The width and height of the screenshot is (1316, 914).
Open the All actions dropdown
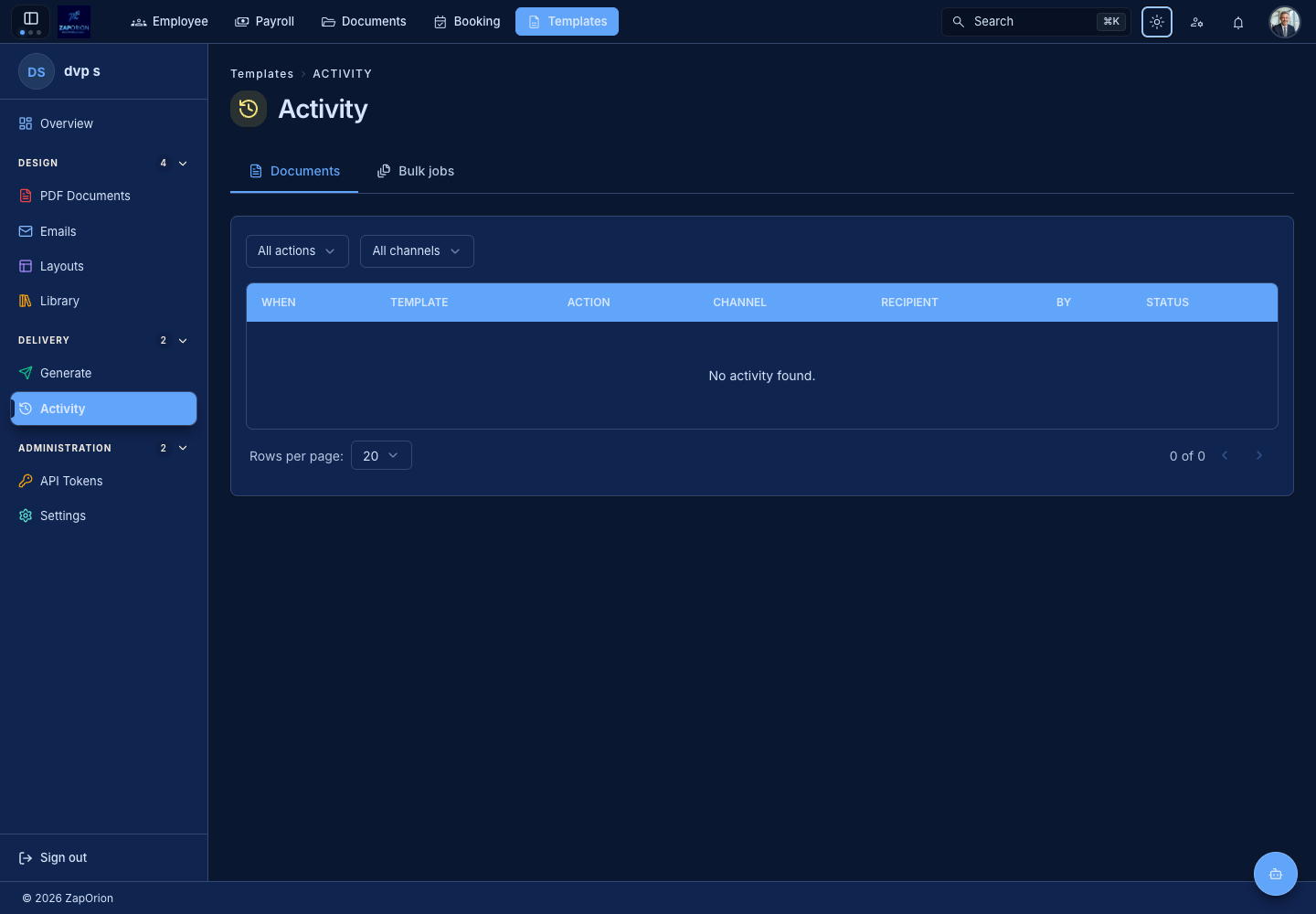(297, 251)
